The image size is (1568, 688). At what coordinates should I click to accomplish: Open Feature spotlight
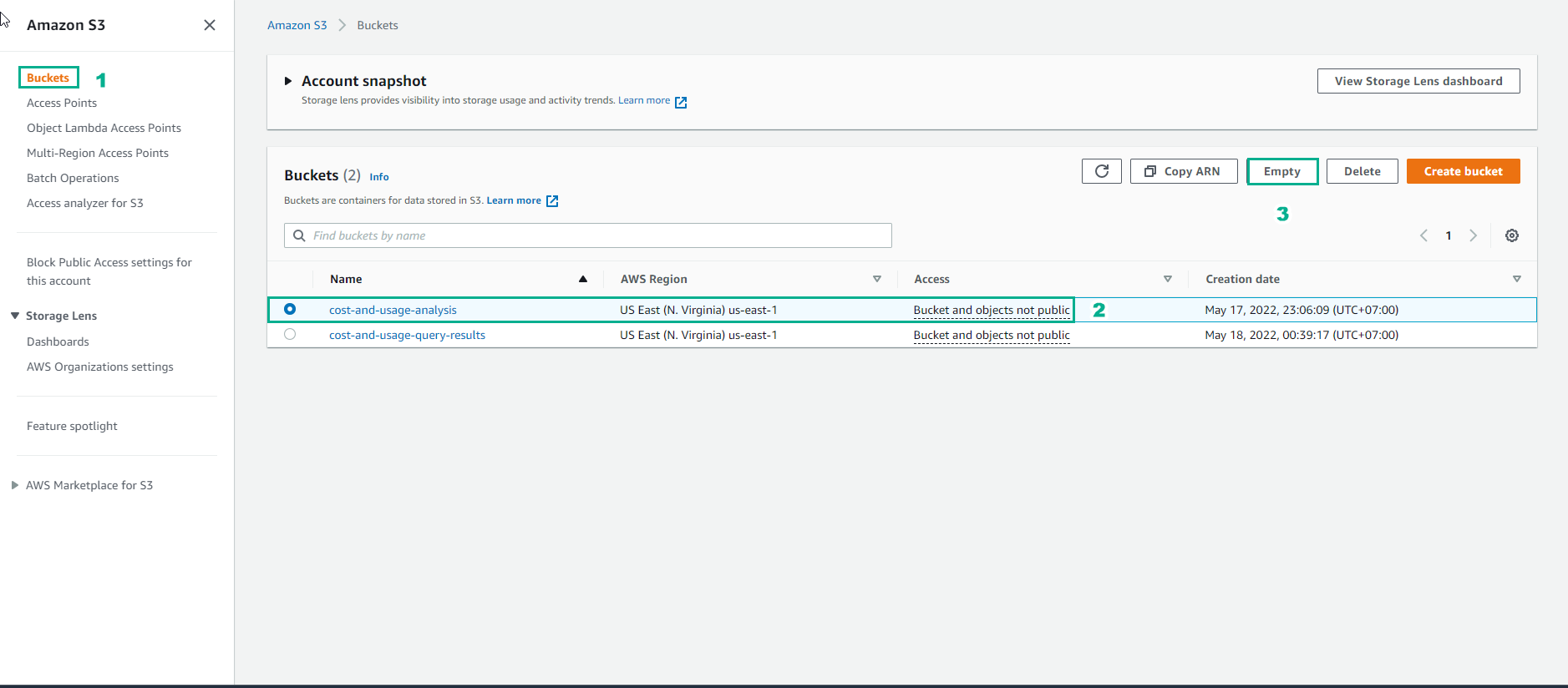(72, 426)
